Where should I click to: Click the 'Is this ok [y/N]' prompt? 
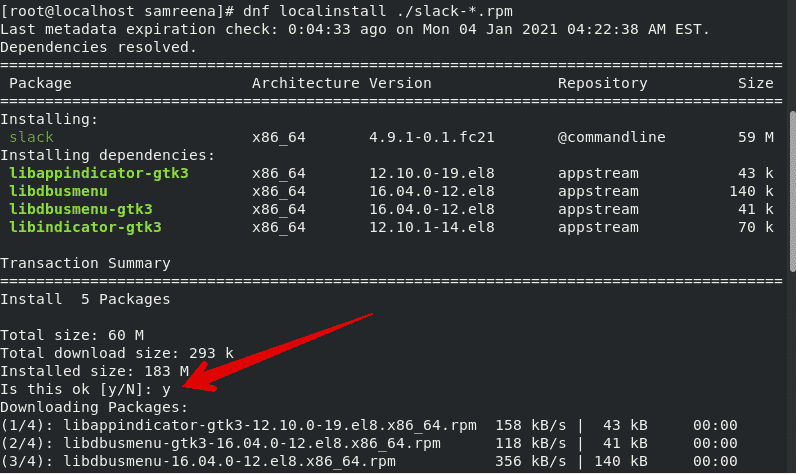pyautogui.click(x=85, y=390)
